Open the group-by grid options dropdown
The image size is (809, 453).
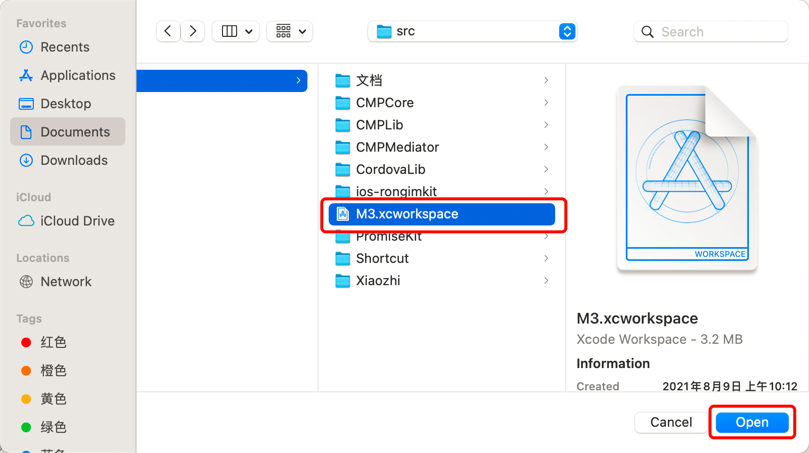pyautogui.click(x=289, y=31)
